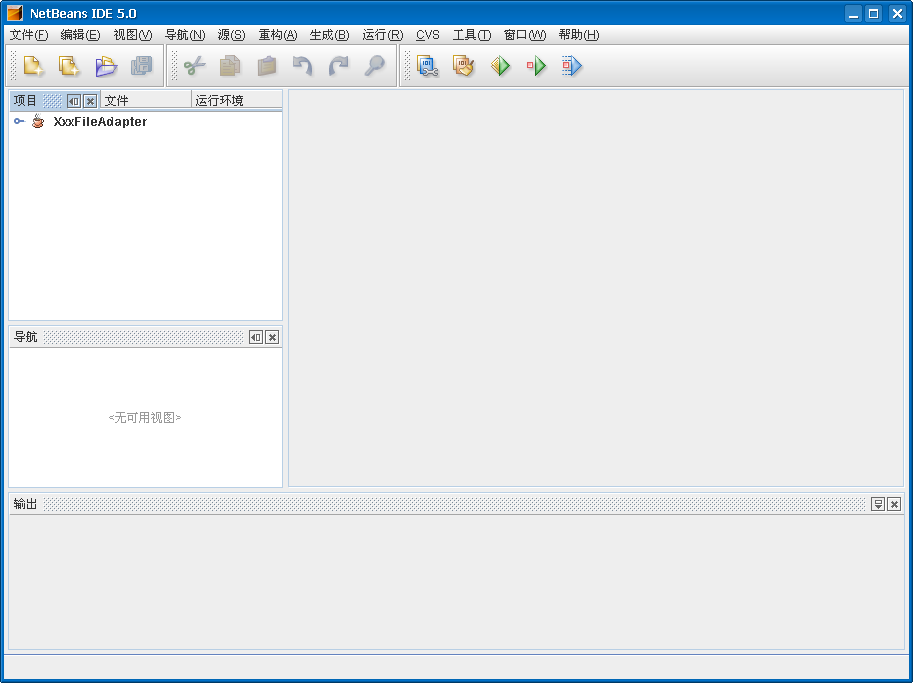This screenshot has width=913, height=683.
Task: Open the 生成(B) menu
Action: [x=330, y=35]
